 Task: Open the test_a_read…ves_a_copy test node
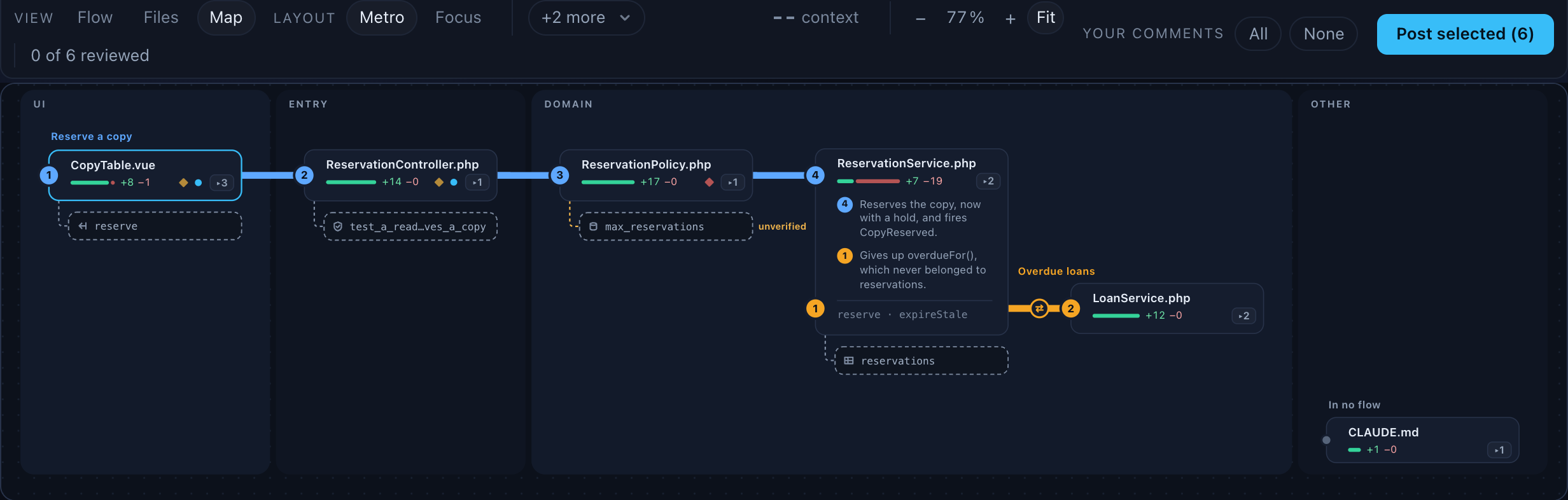[410, 226]
